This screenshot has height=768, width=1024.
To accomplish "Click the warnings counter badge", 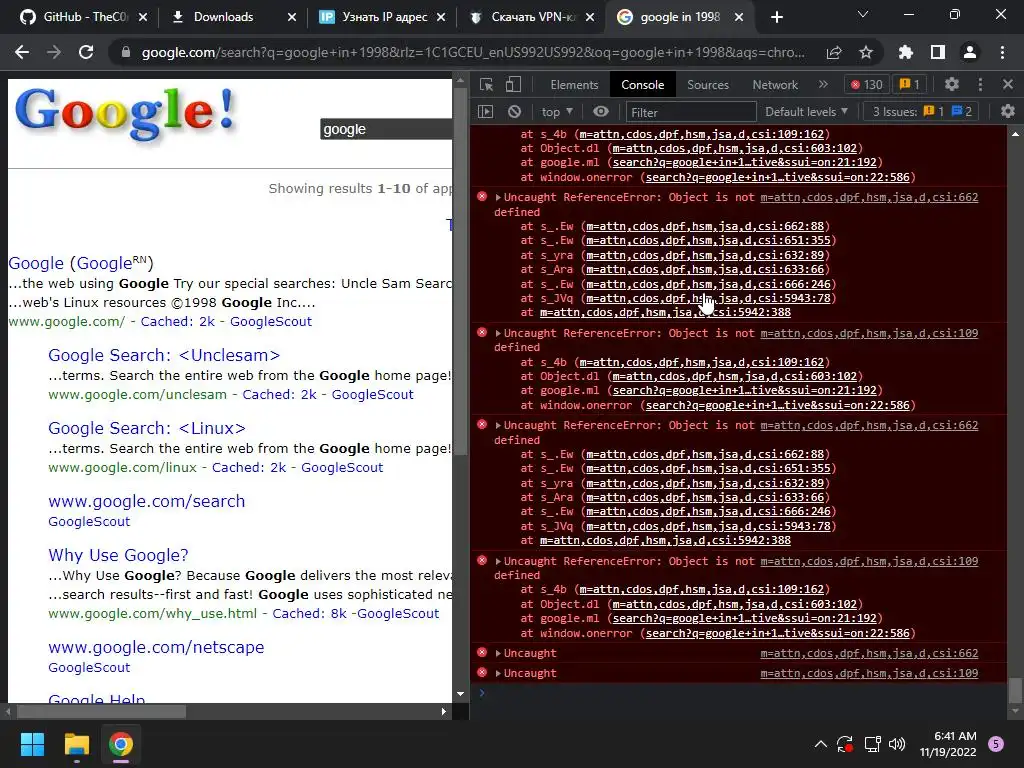I will pos(910,84).
